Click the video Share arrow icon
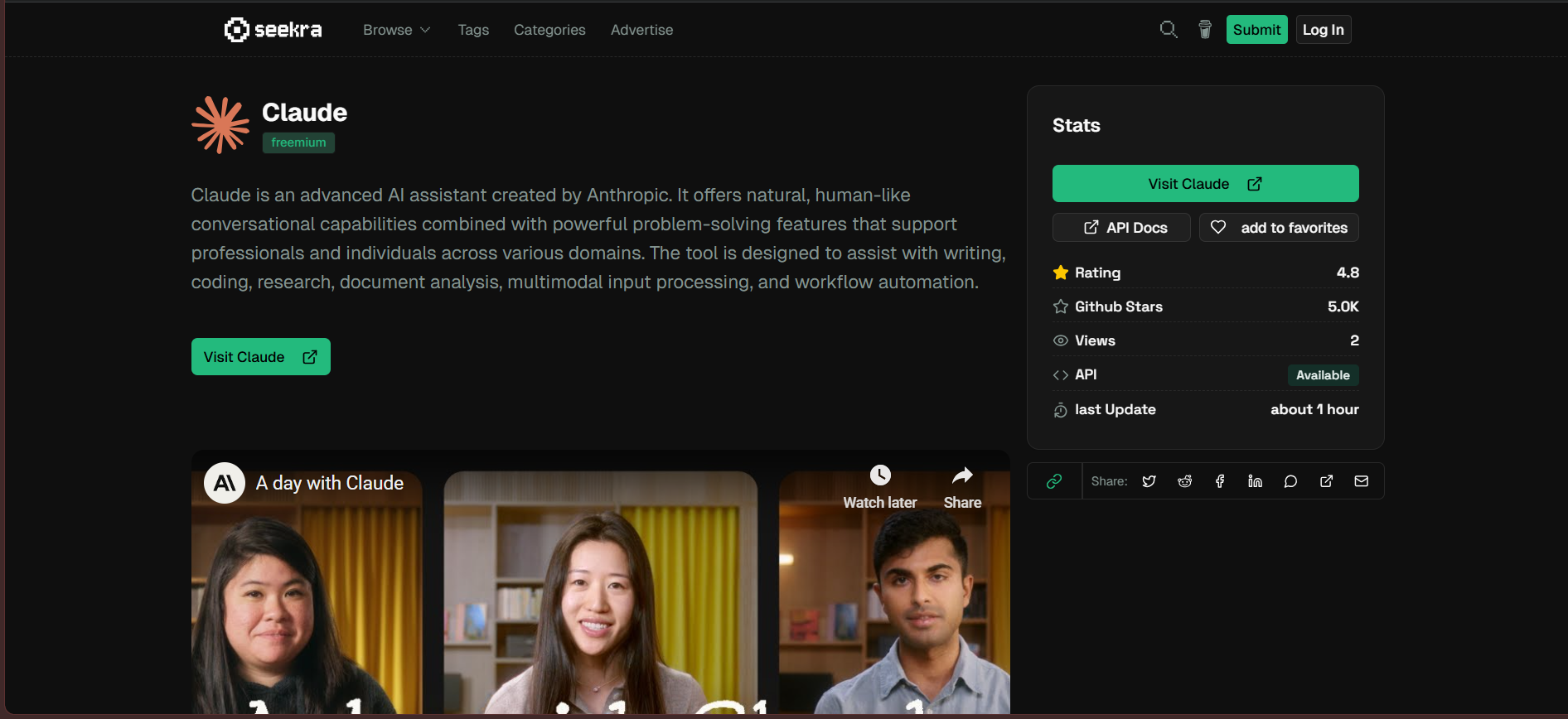 pyautogui.click(x=962, y=475)
